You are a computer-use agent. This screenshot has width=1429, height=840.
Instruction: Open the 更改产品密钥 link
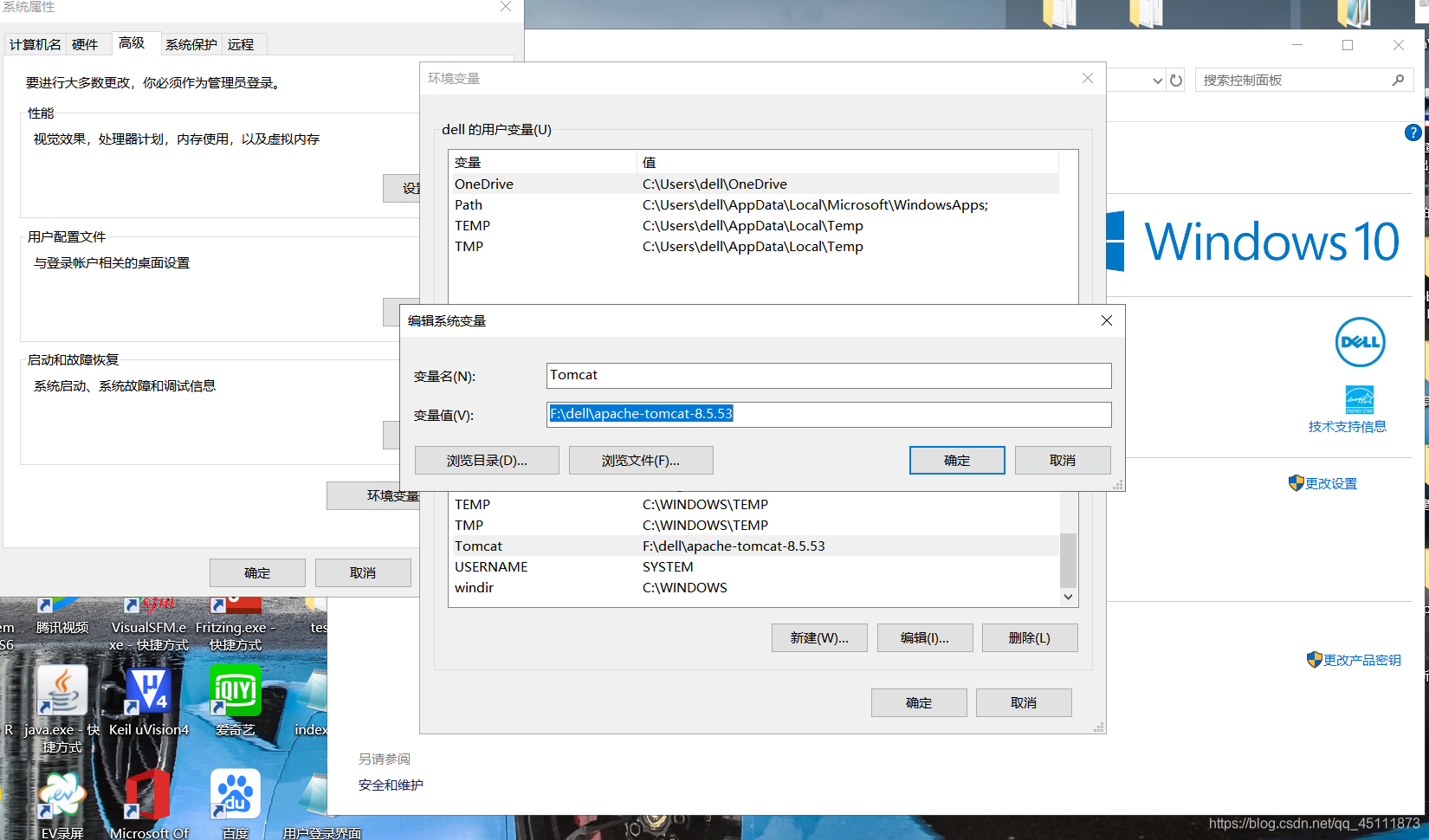[x=1362, y=660]
